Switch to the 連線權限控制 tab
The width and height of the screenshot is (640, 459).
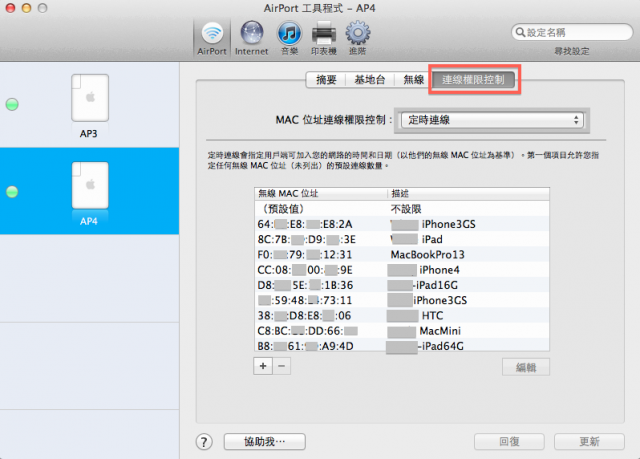473,80
